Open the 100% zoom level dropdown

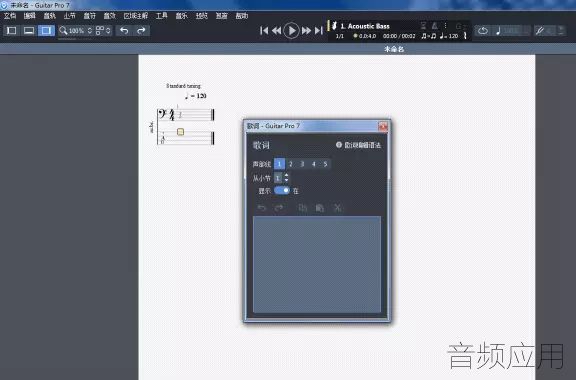(x=76, y=31)
